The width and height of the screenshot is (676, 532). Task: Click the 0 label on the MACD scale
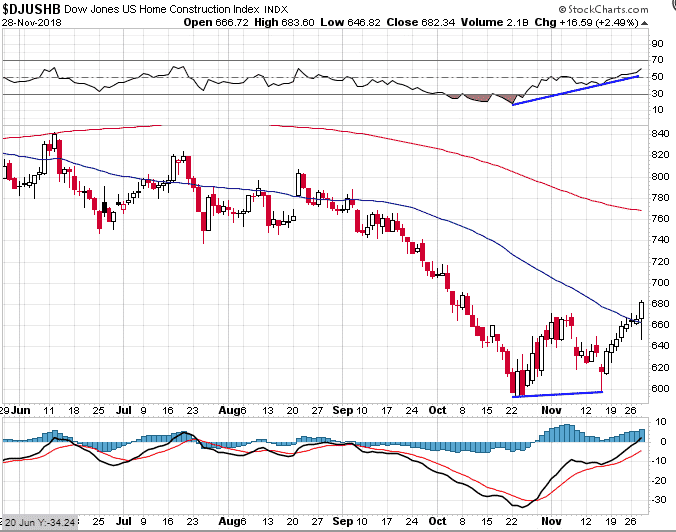[x=663, y=441]
